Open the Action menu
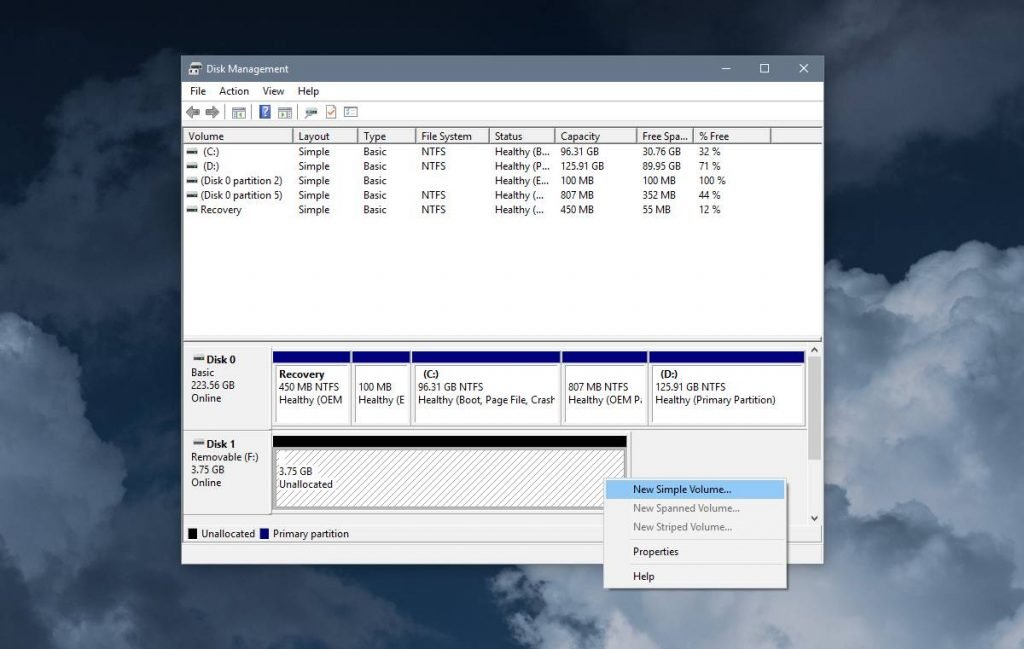This screenshot has height=649, width=1024. 234,91
